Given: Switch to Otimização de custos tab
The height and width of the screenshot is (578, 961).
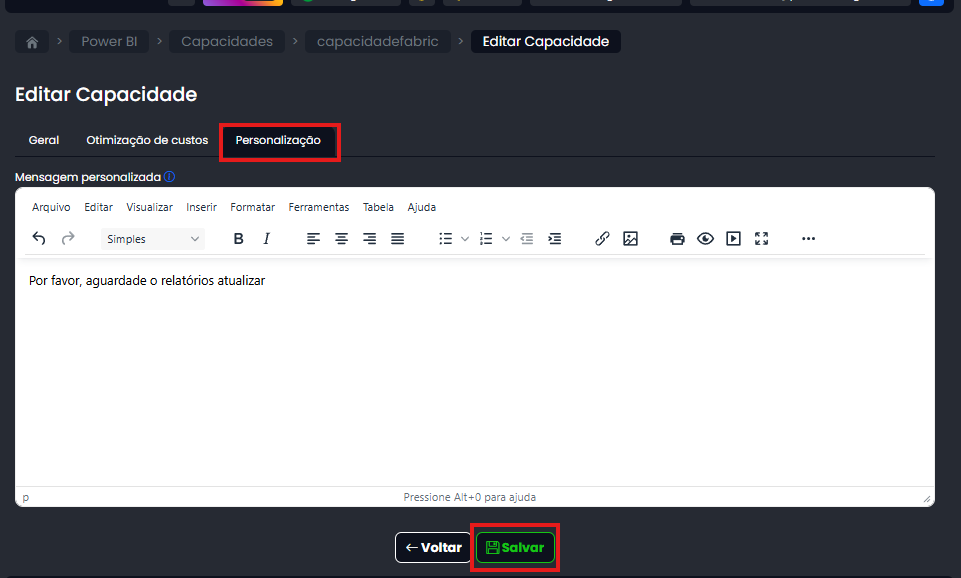Looking at the screenshot, I should pyautogui.click(x=147, y=140).
